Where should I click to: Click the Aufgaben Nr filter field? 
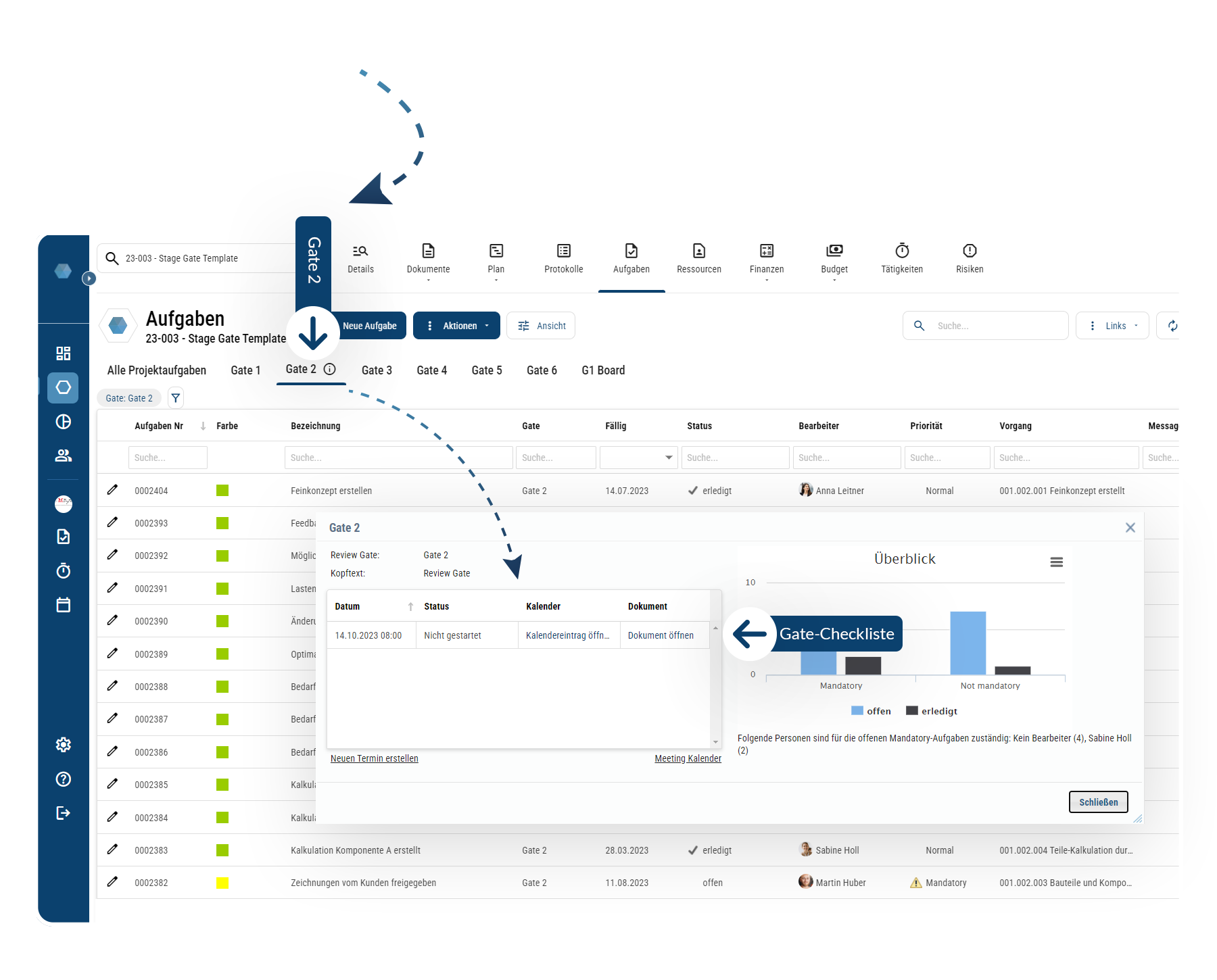pyautogui.click(x=168, y=458)
